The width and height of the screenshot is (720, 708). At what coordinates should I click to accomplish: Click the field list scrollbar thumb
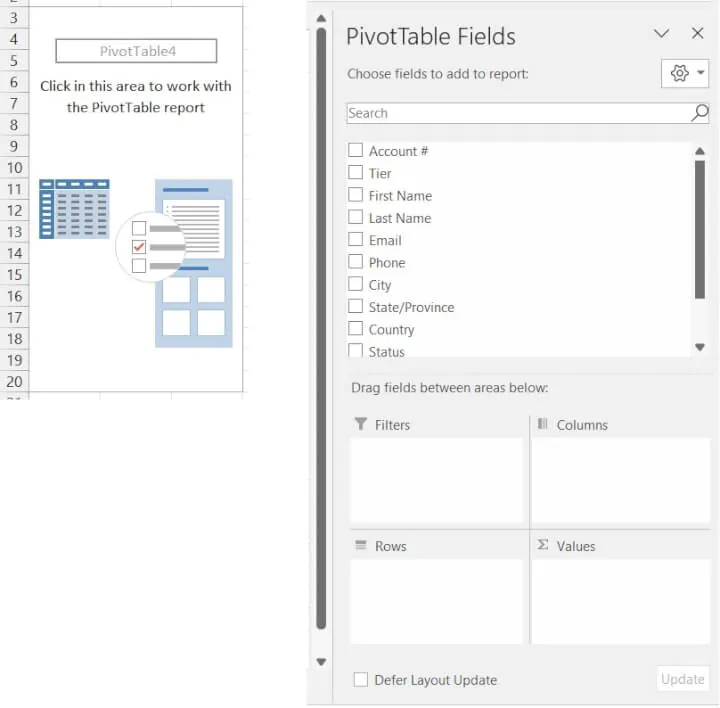click(700, 230)
